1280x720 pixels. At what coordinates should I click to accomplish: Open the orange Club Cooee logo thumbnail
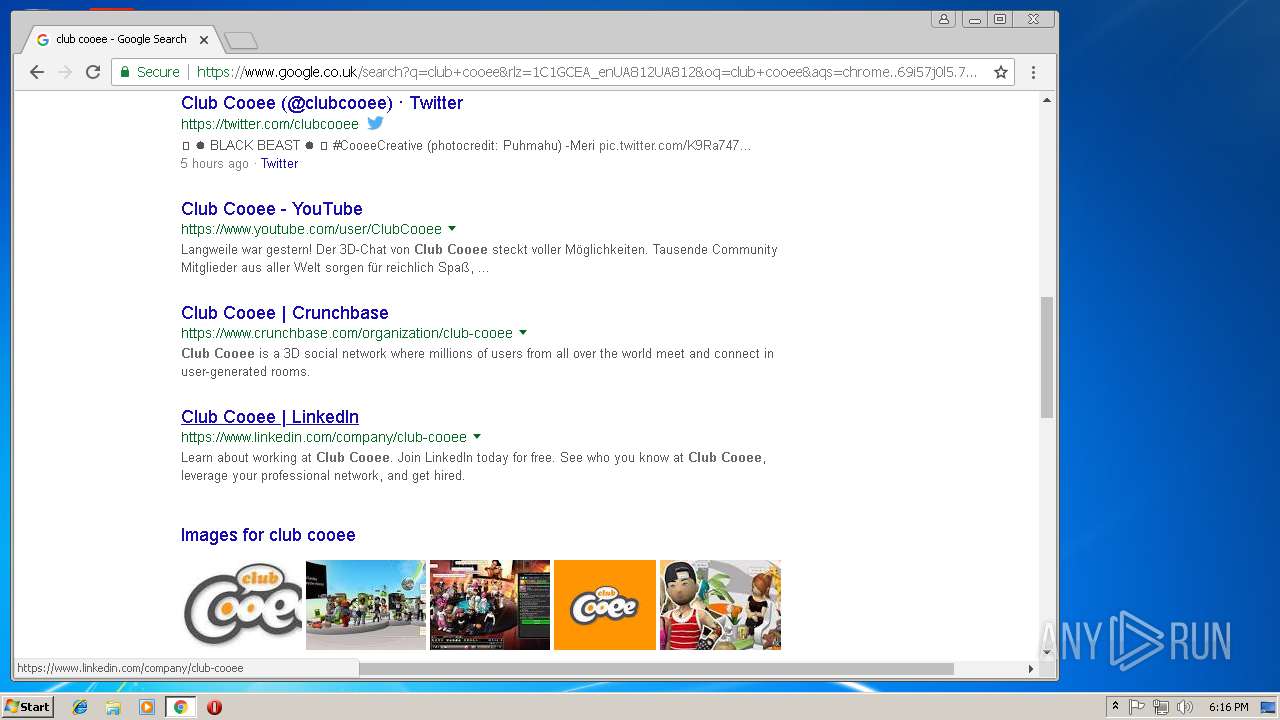click(x=605, y=605)
